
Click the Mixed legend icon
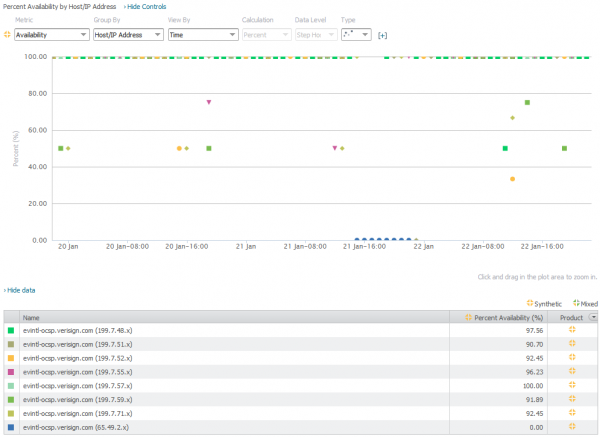(576, 303)
